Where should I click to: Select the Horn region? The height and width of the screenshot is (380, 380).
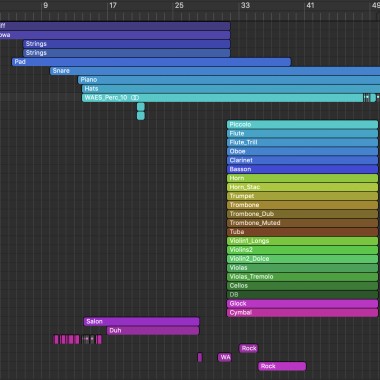coord(302,178)
